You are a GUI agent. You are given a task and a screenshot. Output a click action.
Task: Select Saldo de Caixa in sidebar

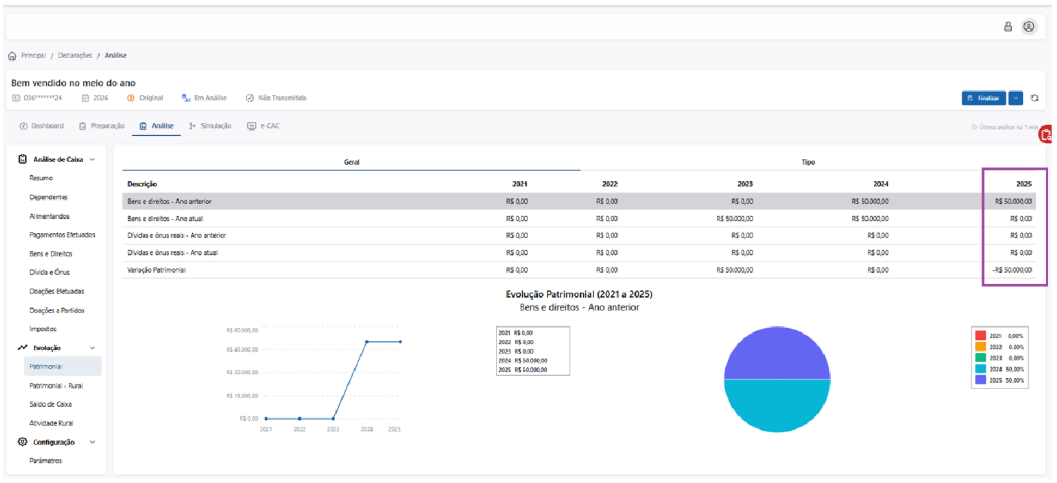click(x=51, y=404)
